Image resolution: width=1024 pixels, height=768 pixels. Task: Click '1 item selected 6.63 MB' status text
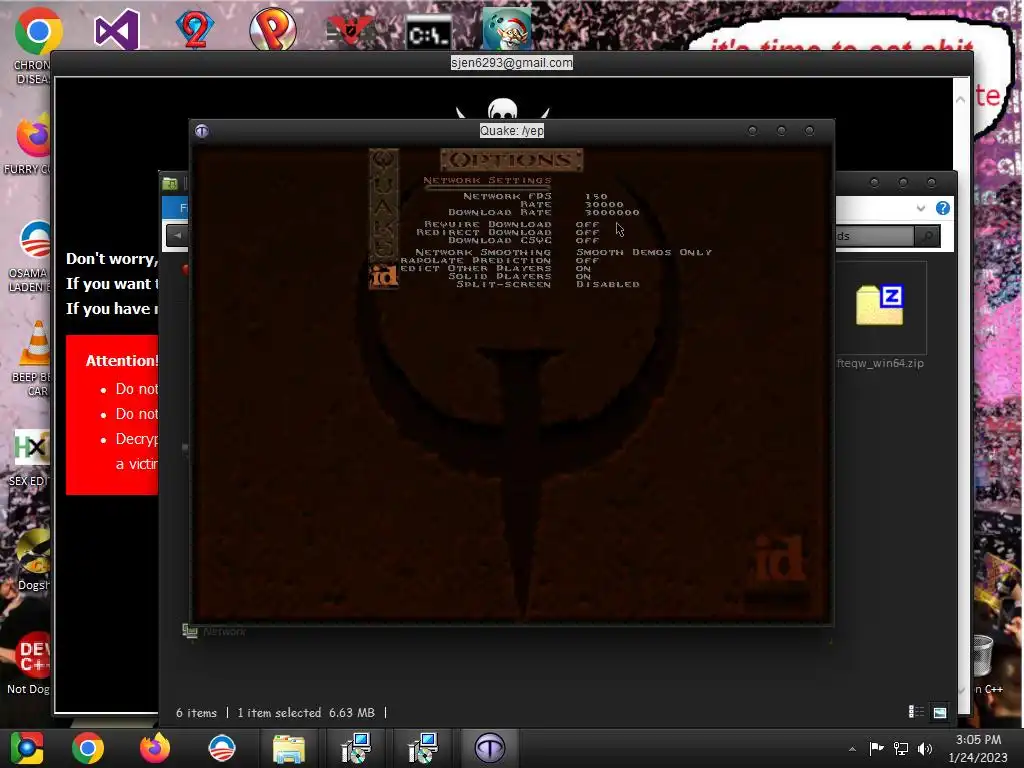point(306,712)
